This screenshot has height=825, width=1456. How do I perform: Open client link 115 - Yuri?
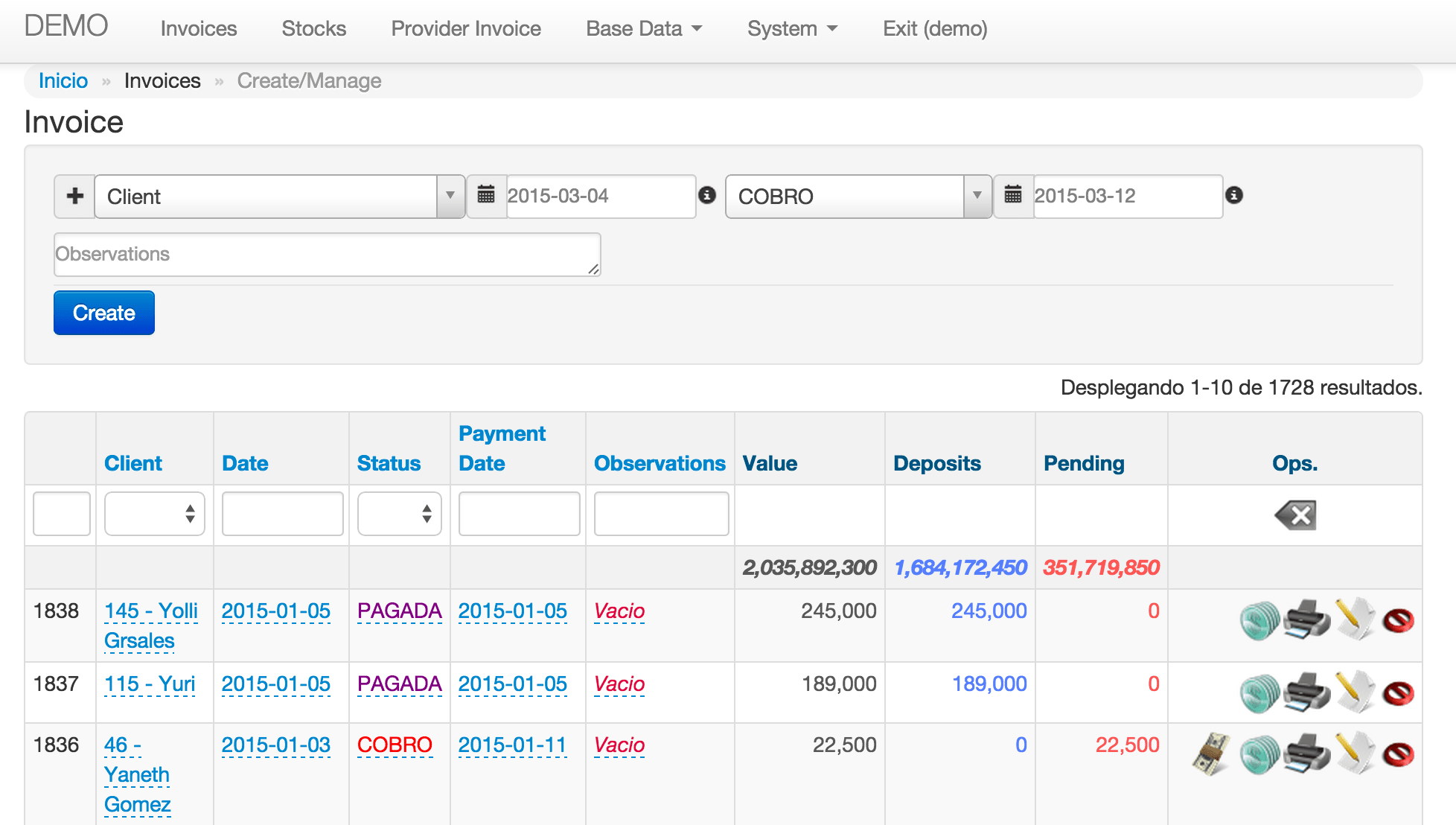(x=150, y=684)
